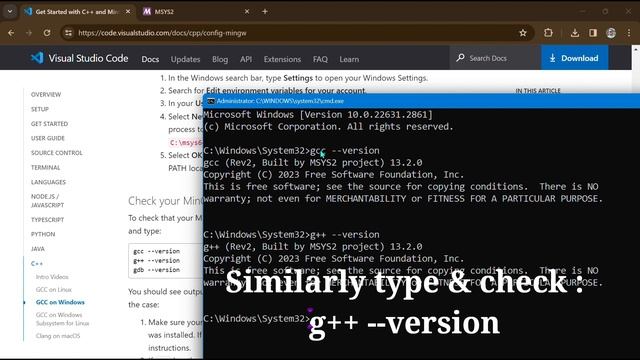The height and width of the screenshot is (360, 640).
Task: Open Intro Videos under C++
Action: (x=52, y=277)
